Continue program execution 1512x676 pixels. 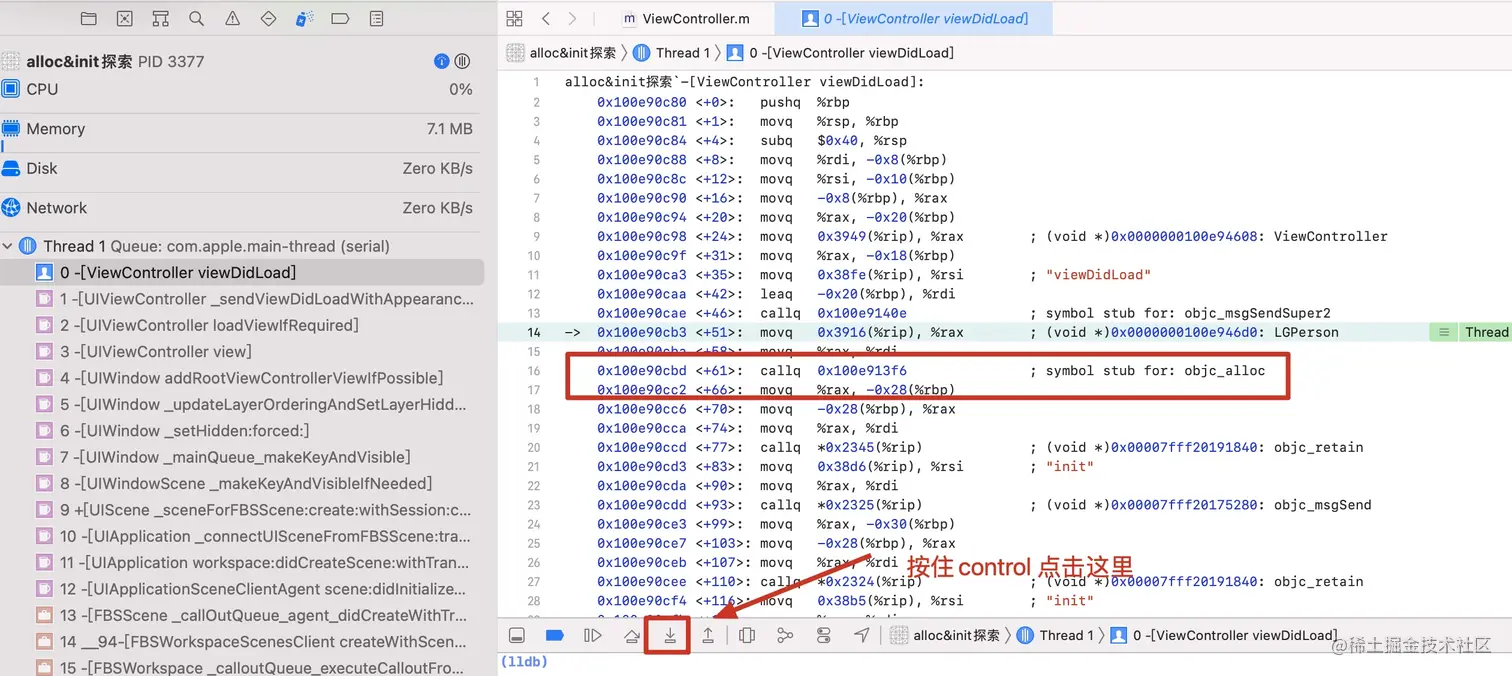[x=593, y=635]
